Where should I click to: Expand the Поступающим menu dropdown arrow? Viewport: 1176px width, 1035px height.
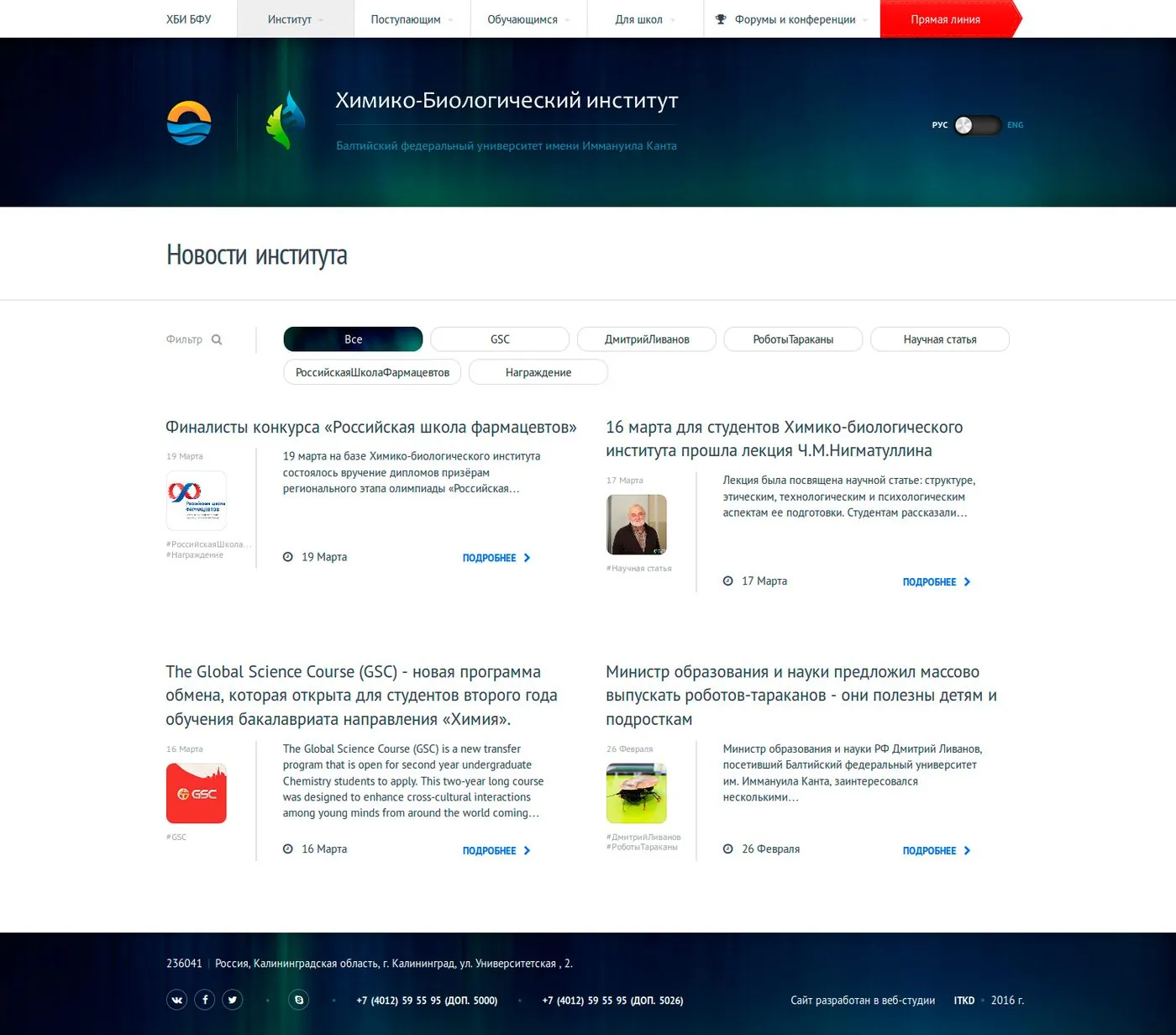[x=450, y=21]
